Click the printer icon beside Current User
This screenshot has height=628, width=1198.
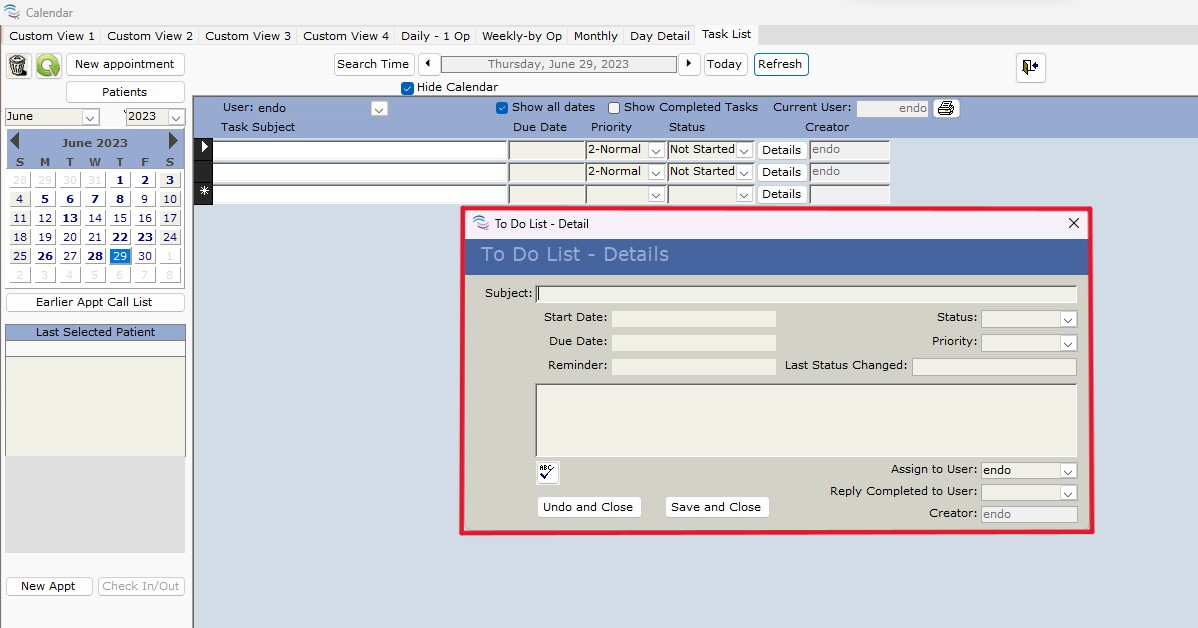[x=946, y=108]
